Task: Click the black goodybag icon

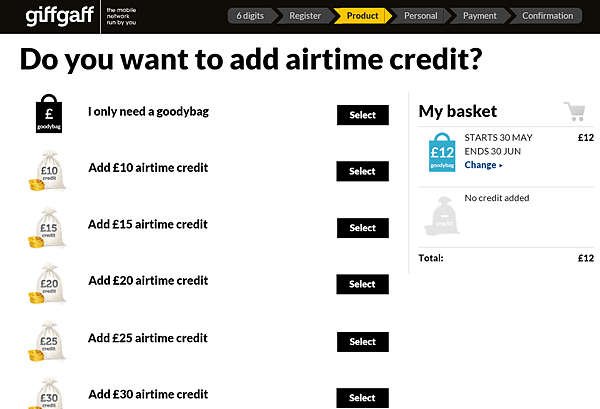Action: coord(49,114)
